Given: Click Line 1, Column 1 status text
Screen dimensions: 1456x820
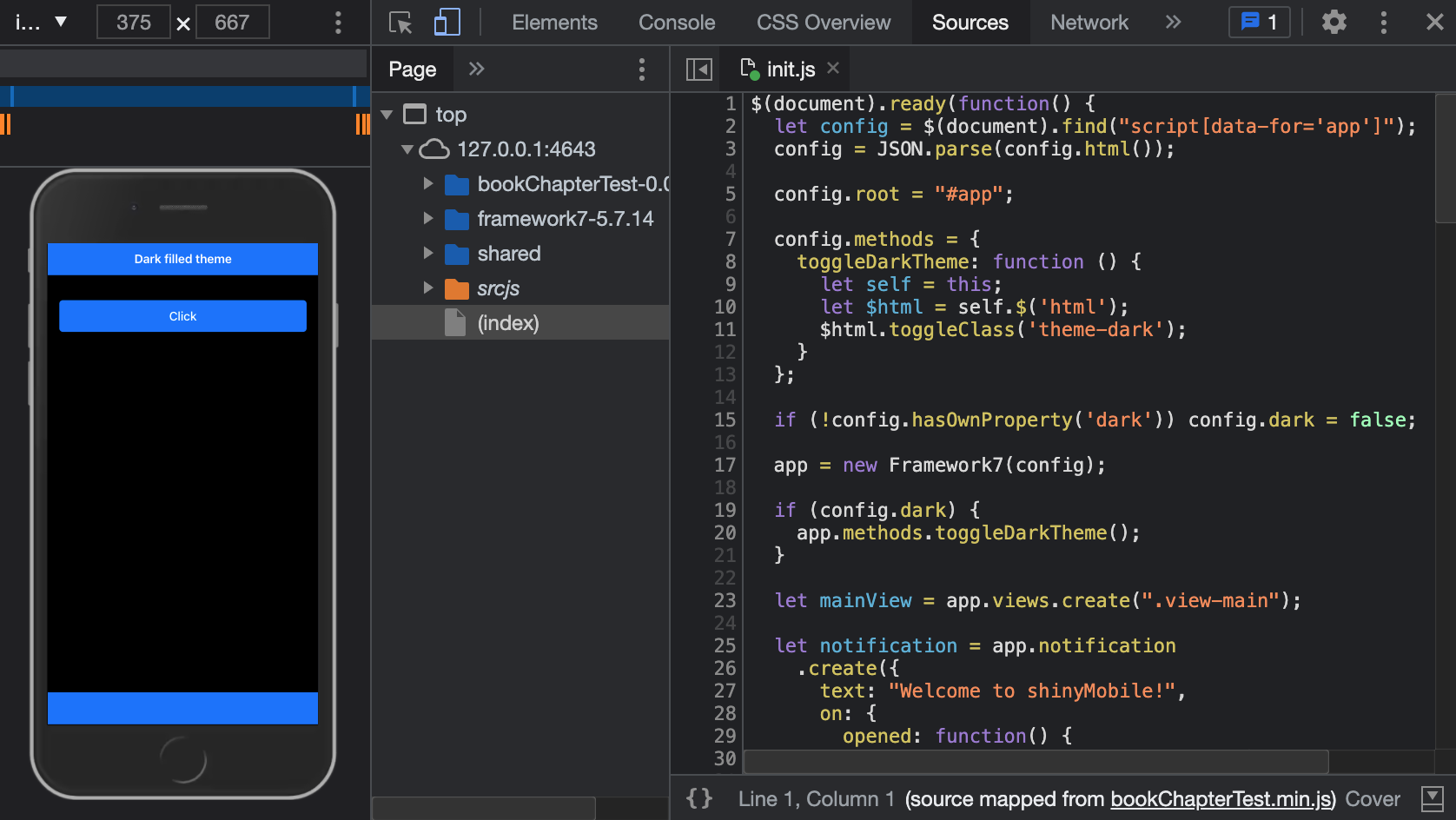Looking at the screenshot, I should coord(816,799).
